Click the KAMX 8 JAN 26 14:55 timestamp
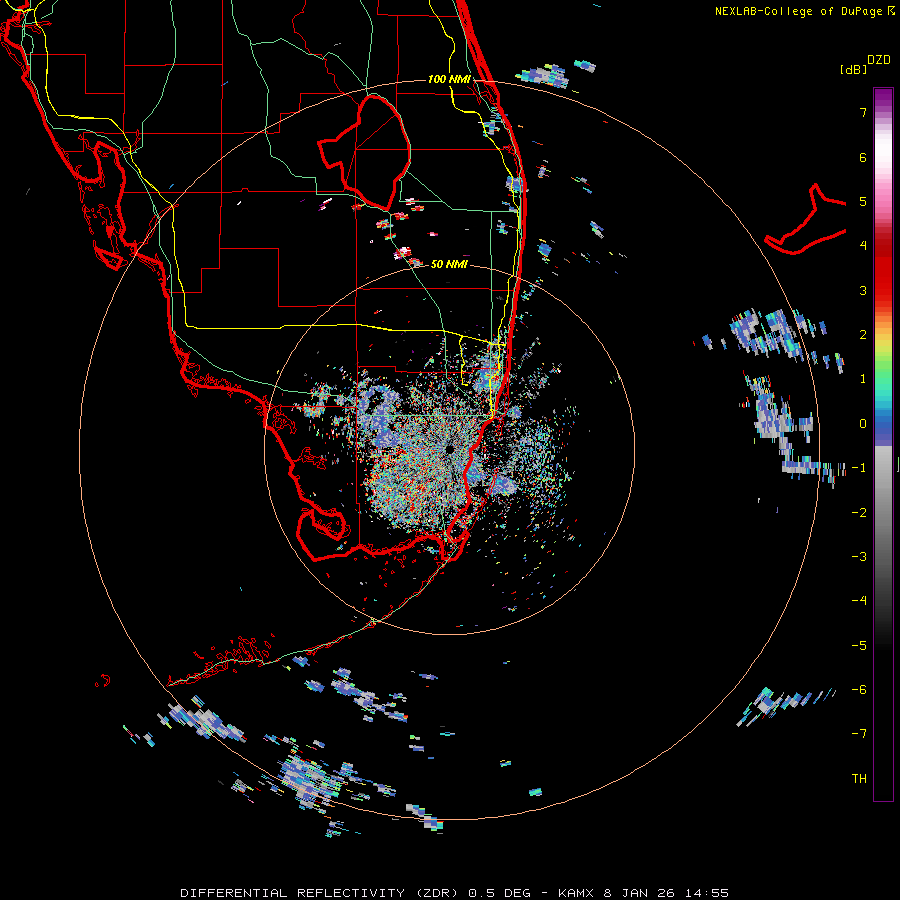 (643, 893)
